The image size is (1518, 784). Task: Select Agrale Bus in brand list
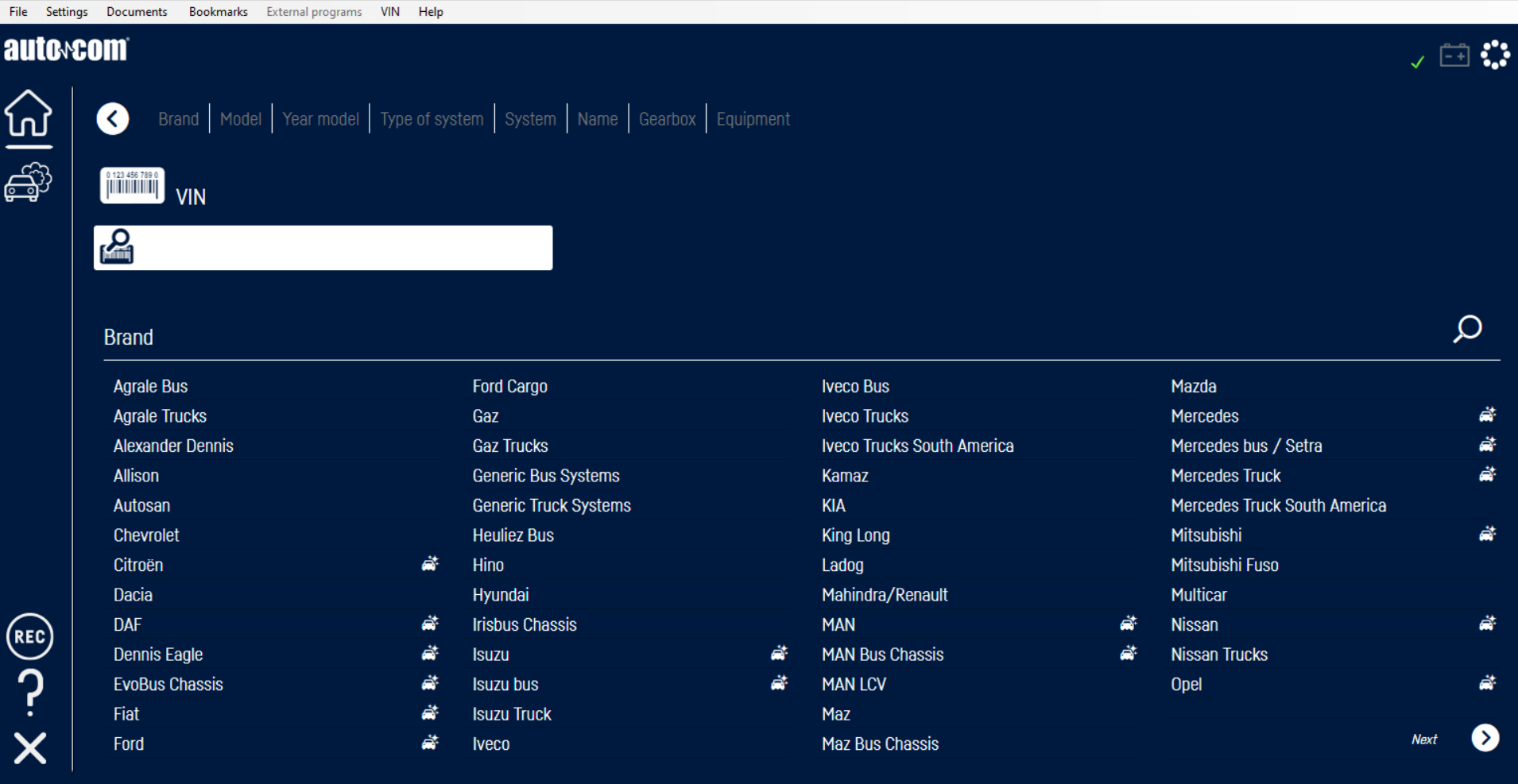point(151,386)
